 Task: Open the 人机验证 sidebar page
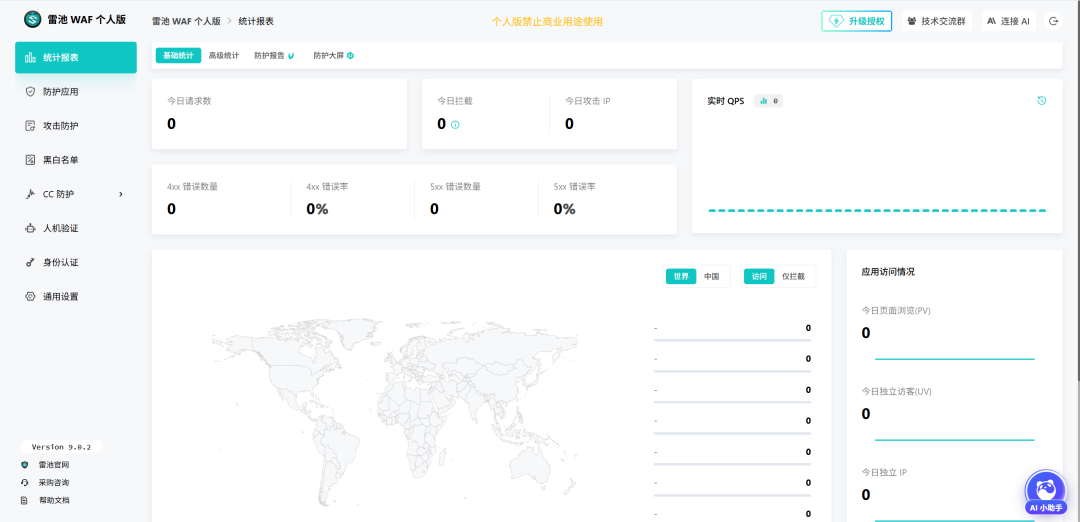(x=76, y=228)
